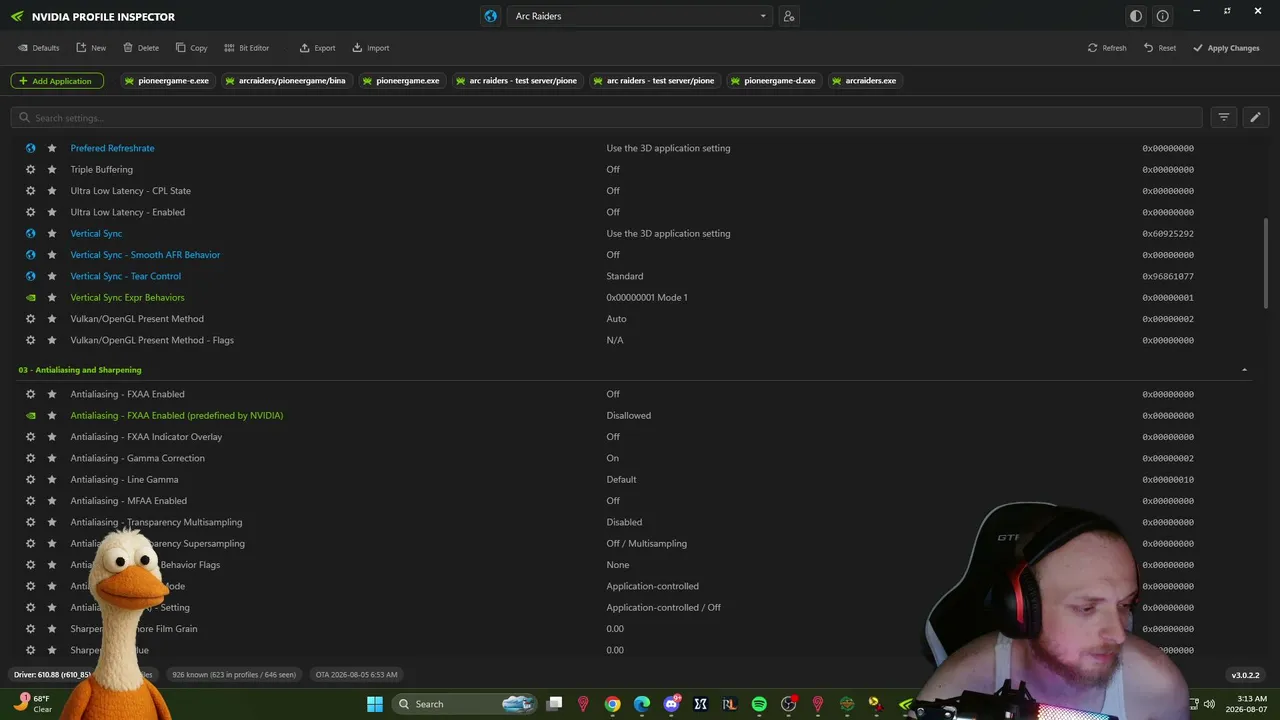The width and height of the screenshot is (1280, 720).
Task: Open Discord from the taskbar
Action: (x=671, y=704)
